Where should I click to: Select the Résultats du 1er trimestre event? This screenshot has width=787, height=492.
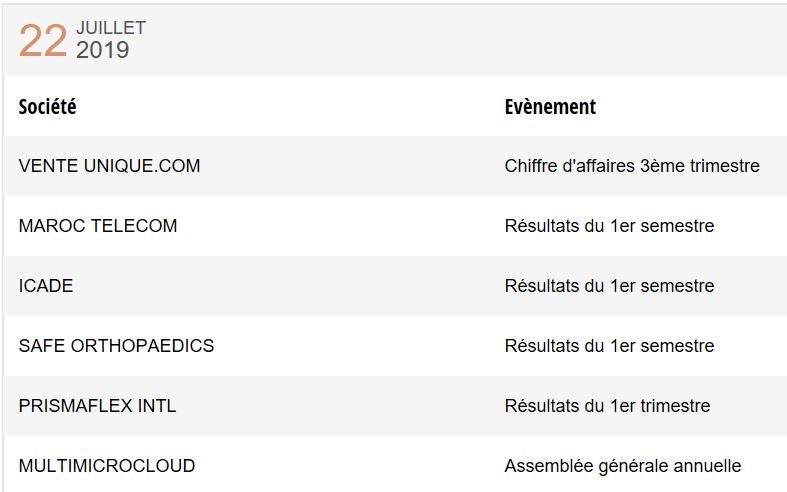[607, 406]
